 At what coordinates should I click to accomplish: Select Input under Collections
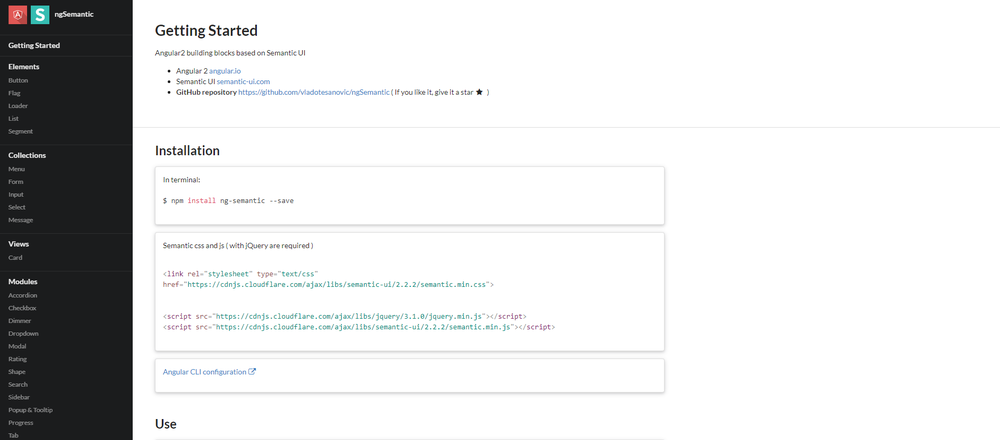click(x=16, y=194)
